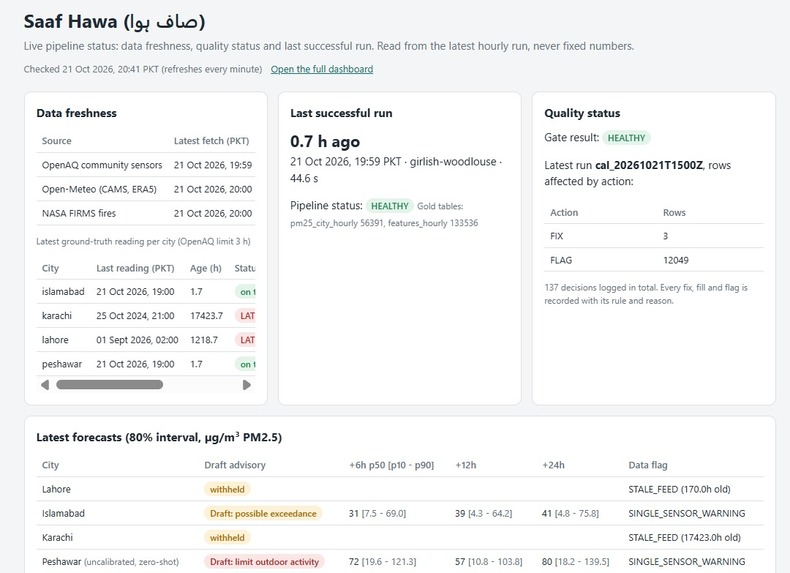This screenshot has width=790, height=573.
Task: Click the HEALTHY pipeline status badge
Action: click(389, 206)
